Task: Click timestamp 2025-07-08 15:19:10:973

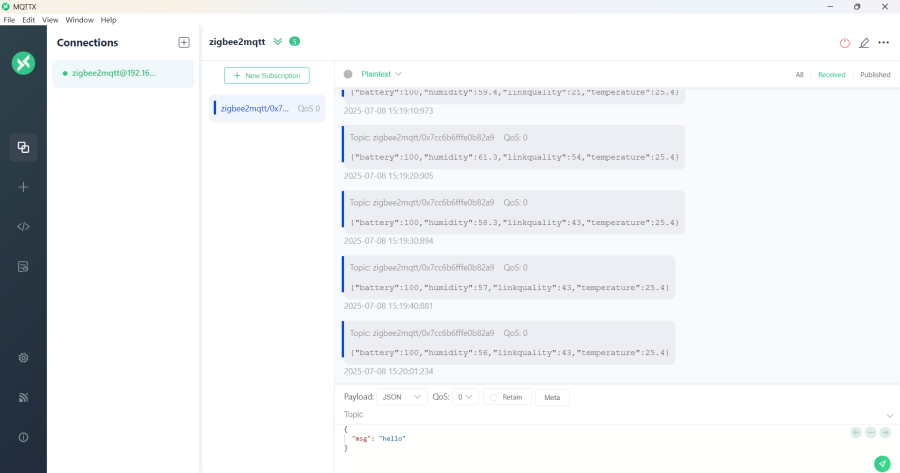Action: tap(389, 111)
